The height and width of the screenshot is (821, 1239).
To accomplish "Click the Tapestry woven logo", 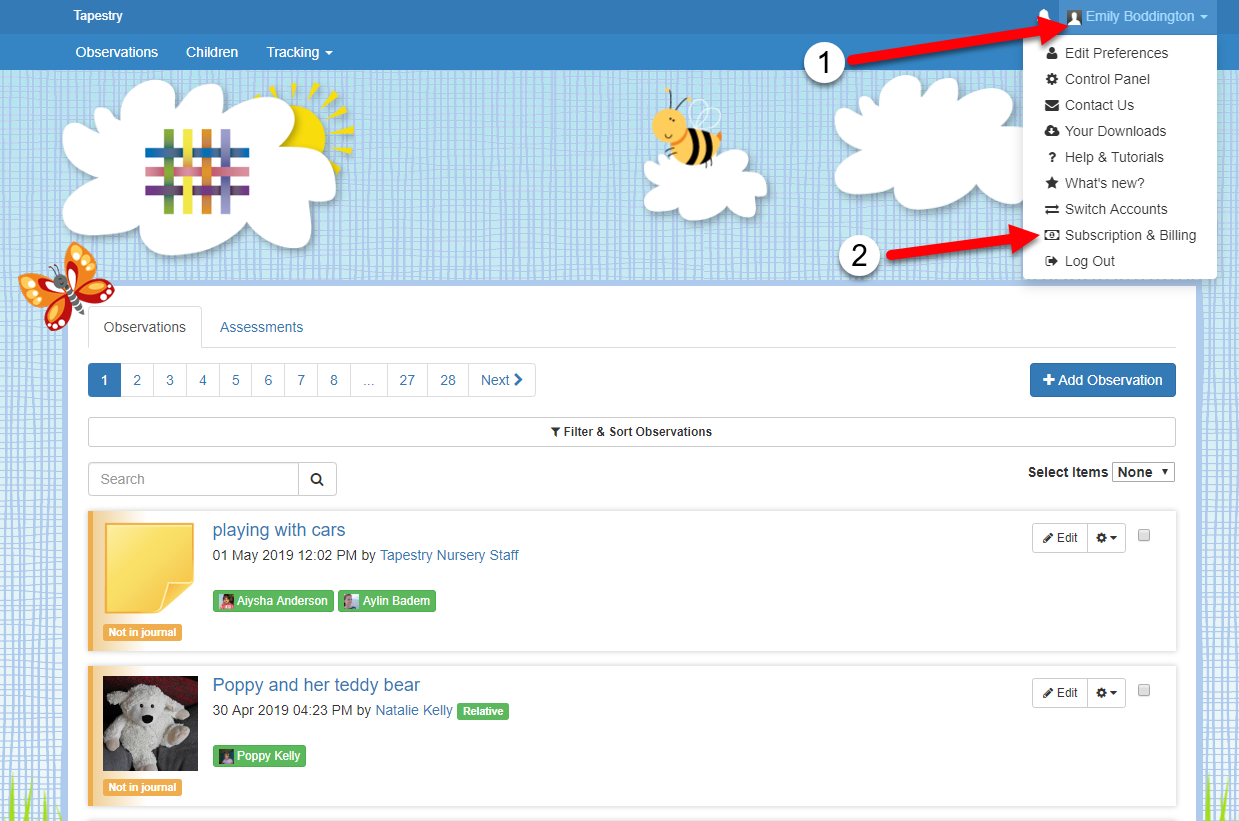I will pyautogui.click(x=197, y=170).
